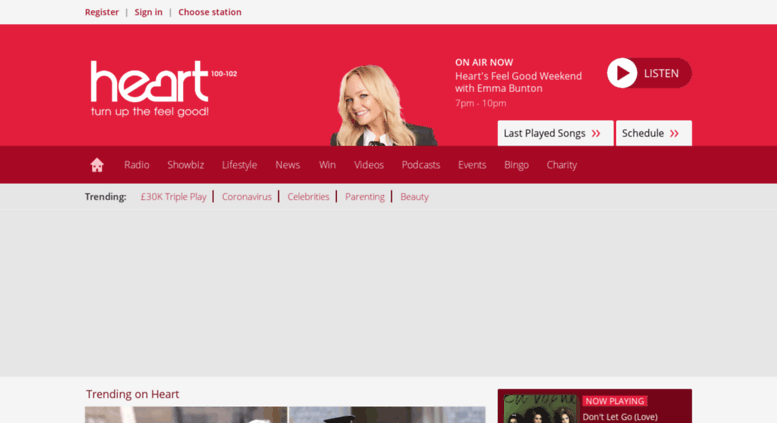The image size is (777, 423).
Task: Click the Register link
Action: (102, 12)
